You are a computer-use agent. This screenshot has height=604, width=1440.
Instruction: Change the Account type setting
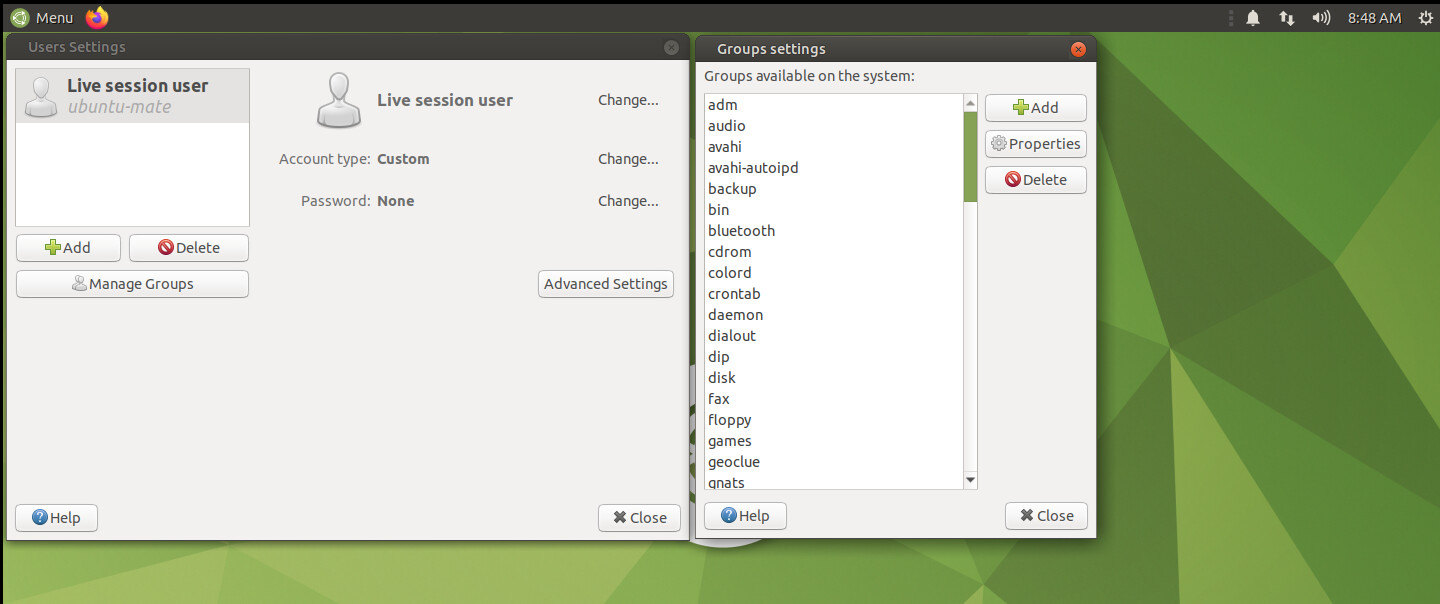(628, 159)
